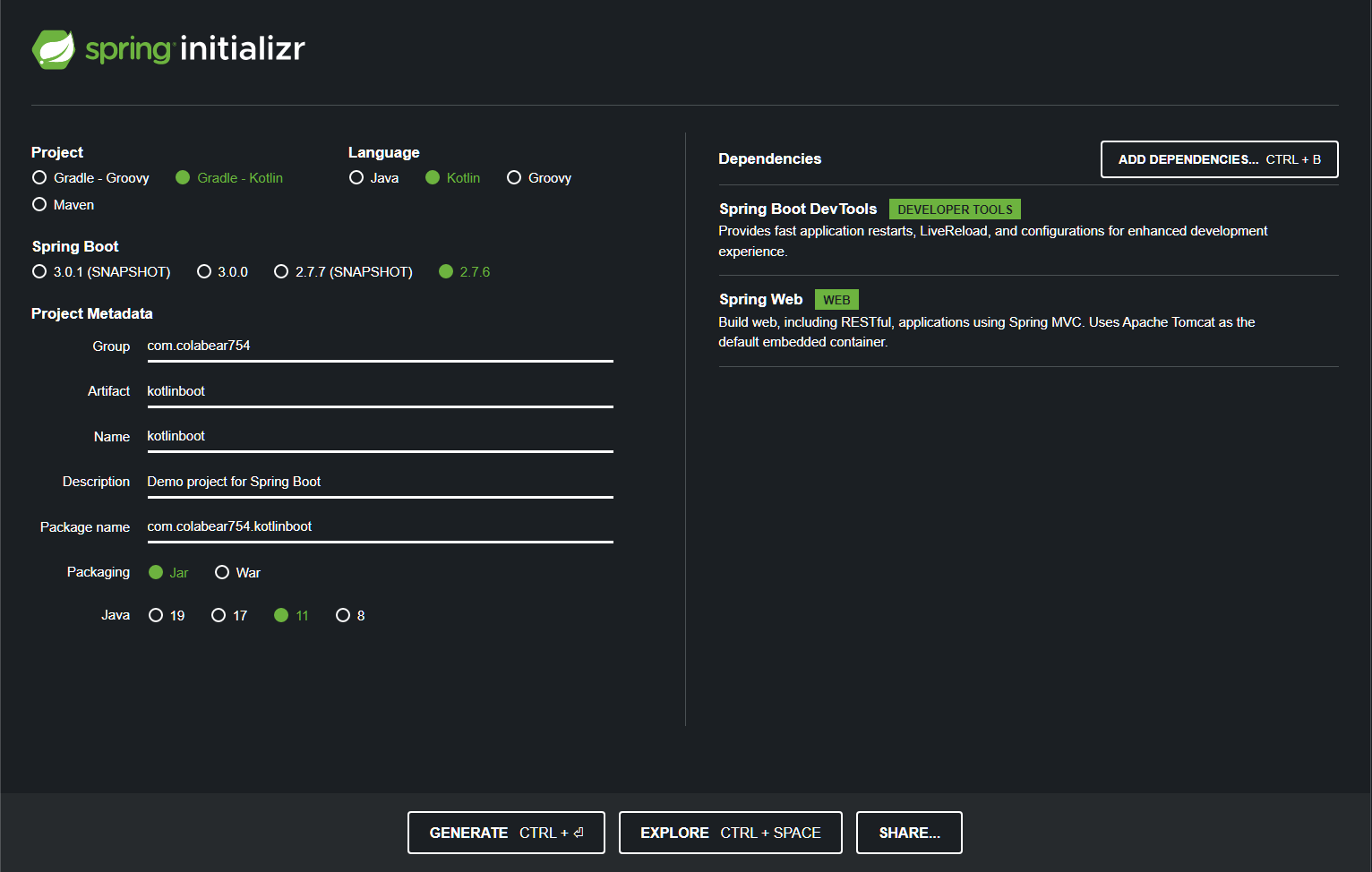Click the Spring Boot DevTools dependency
Image resolution: width=1372 pixels, height=872 pixels.
pyautogui.click(x=1028, y=230)
